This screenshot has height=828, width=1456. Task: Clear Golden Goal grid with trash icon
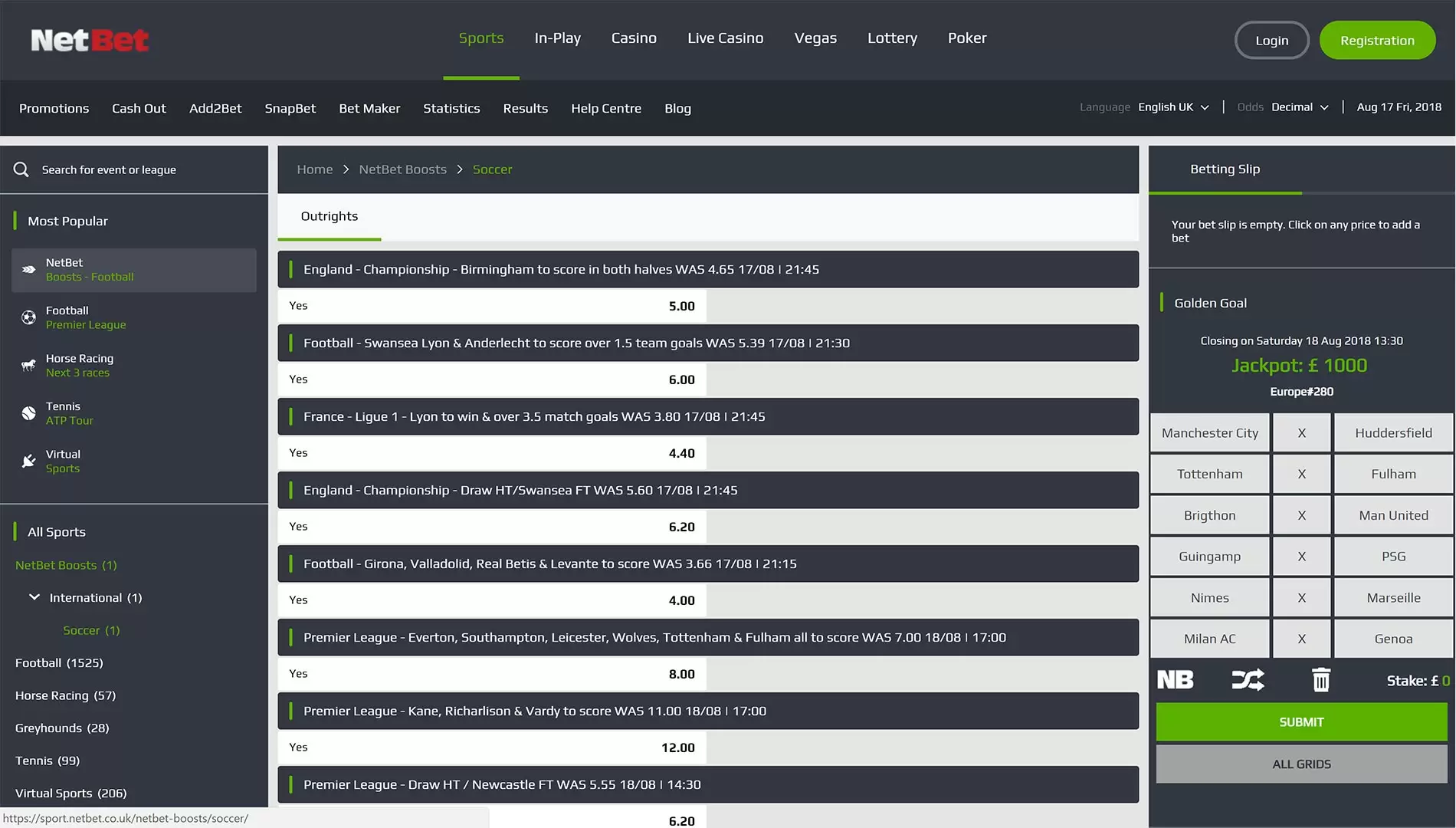point(1321,680)
